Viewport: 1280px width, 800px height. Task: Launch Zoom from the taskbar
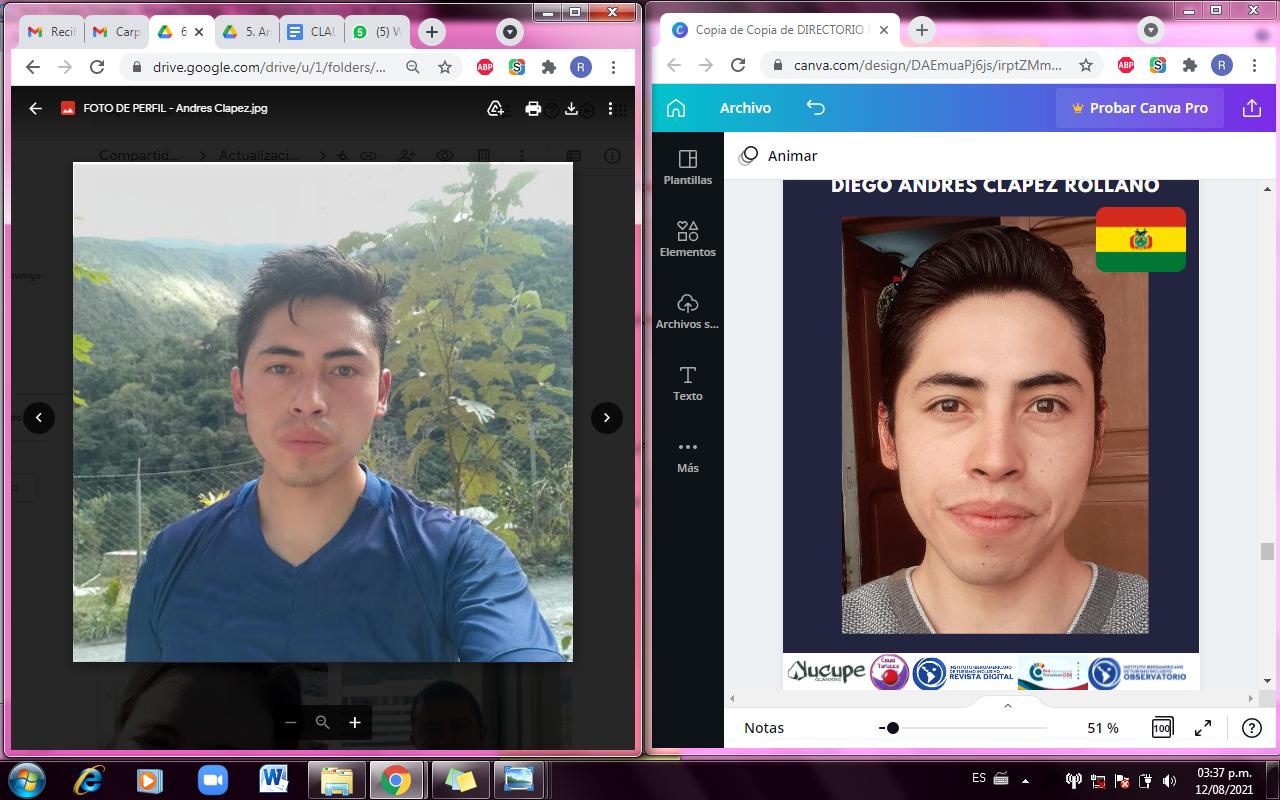coord(213,779)
